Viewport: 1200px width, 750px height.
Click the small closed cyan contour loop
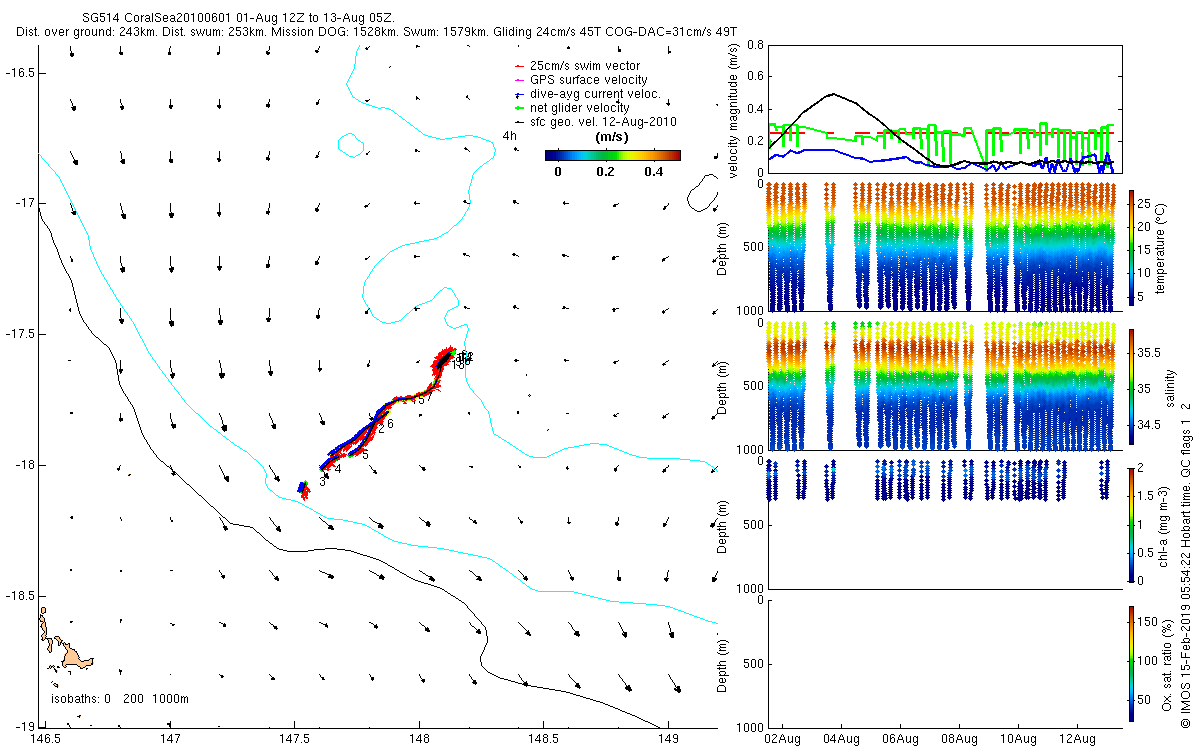click(351, 145)
